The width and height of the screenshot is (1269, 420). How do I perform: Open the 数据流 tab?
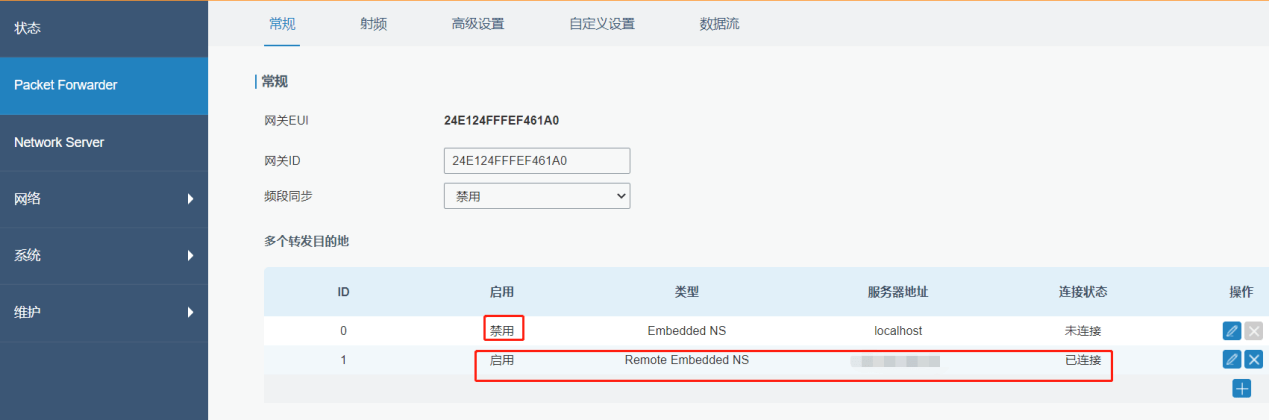[x=720, y=24]
